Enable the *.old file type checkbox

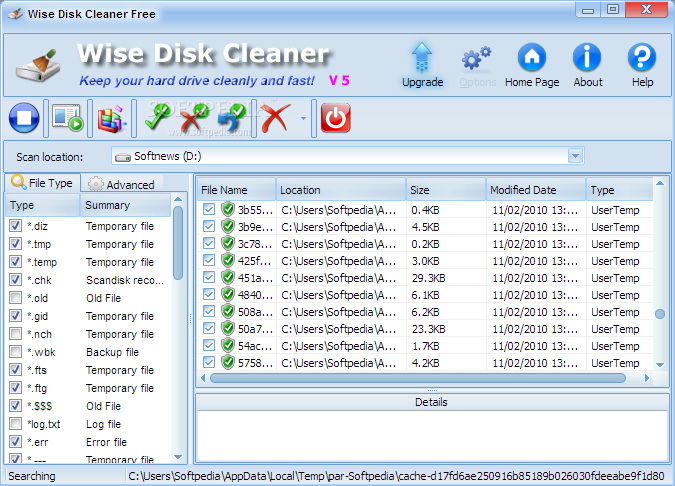pos(15,298)
